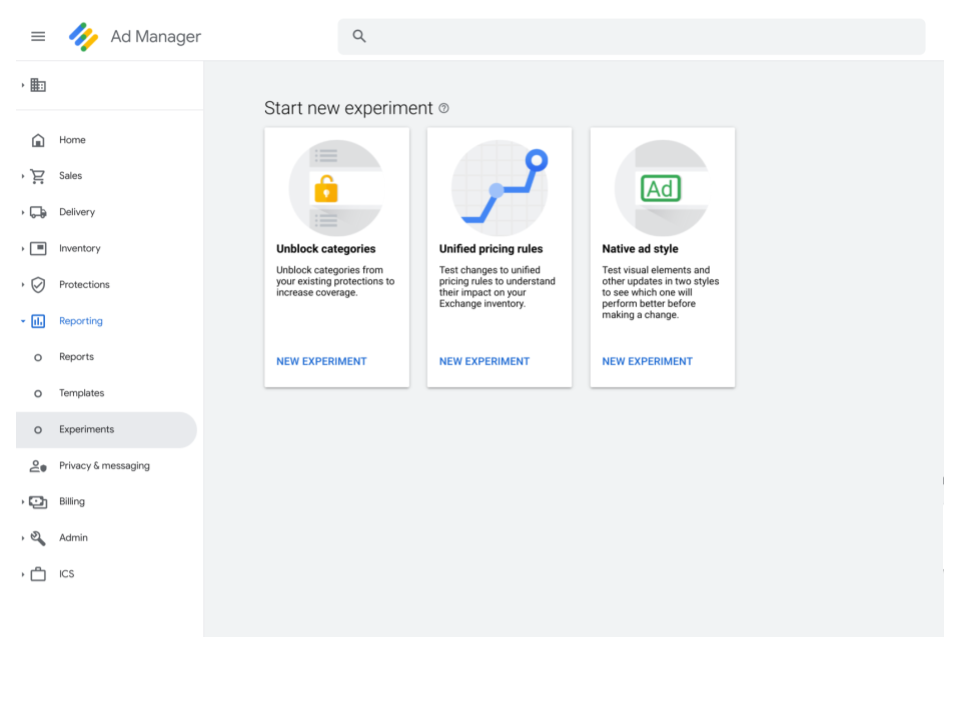The image size is (960, 720).
Task: Open the hamburger main menu
Action: 38,37
